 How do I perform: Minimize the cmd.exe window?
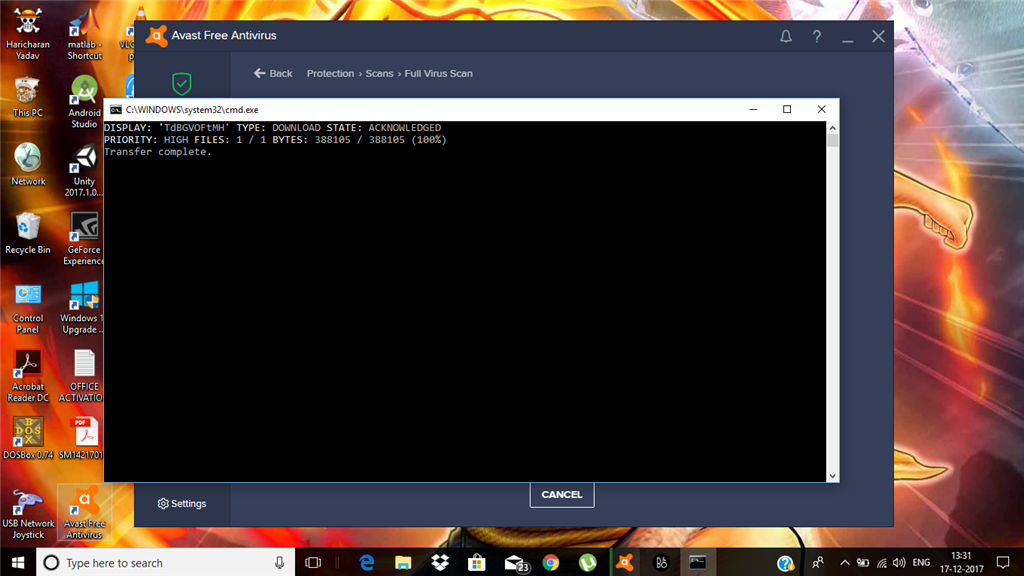[x=753, y=109]
